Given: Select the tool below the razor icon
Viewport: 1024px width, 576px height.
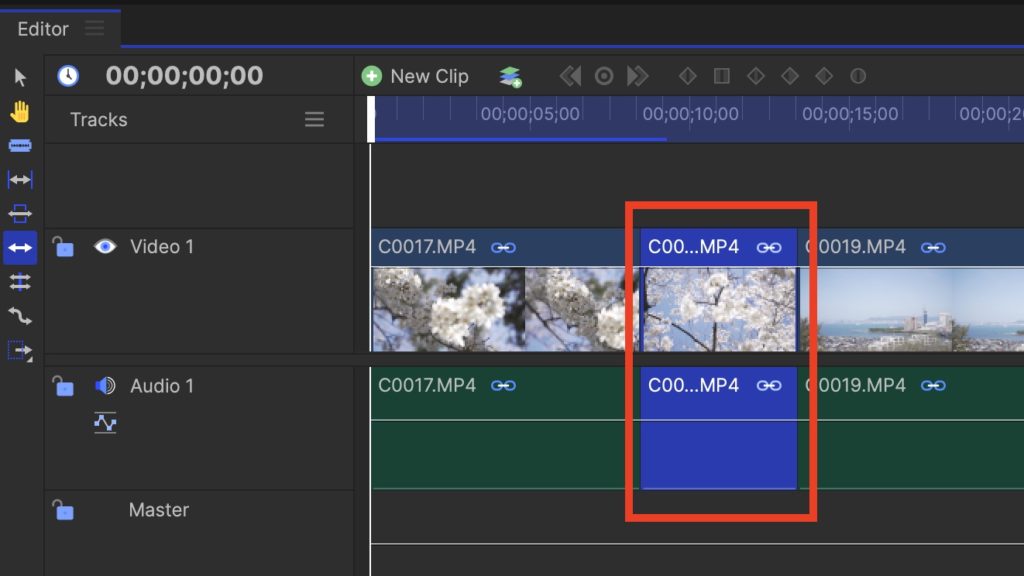Looking at the screenshot, I should [20, 180].
